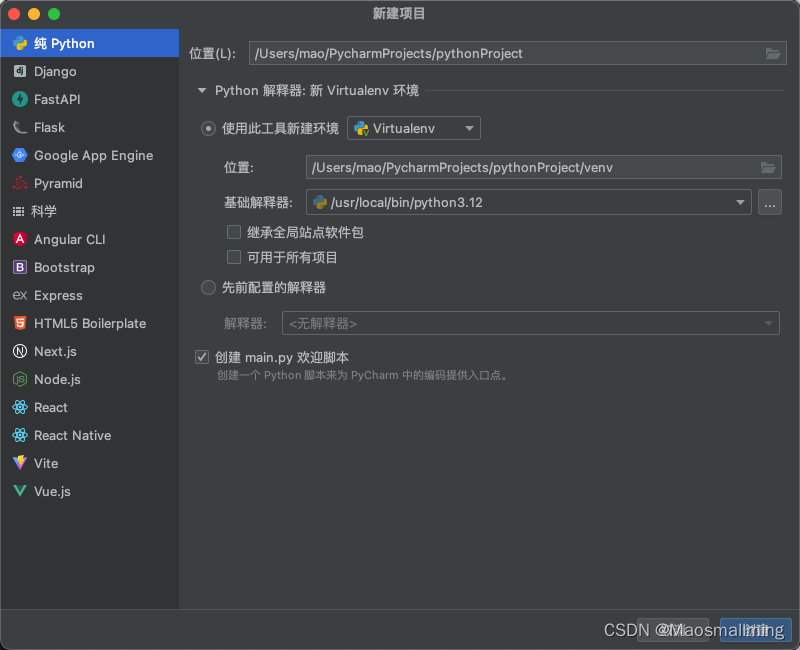Select the React atom icon
The image size is (800, 650).
point(20,407)
